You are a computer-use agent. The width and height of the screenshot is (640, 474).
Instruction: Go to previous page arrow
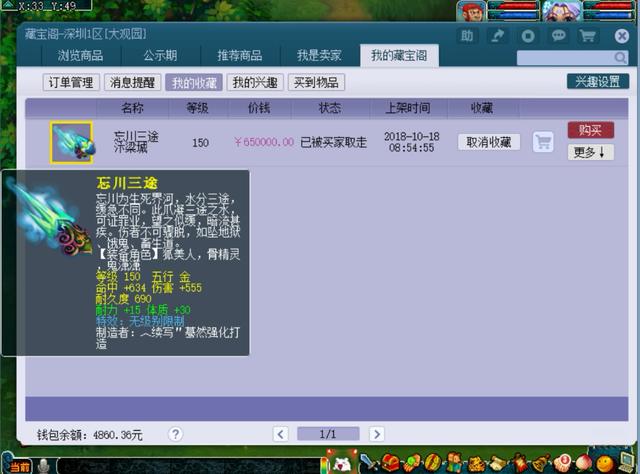pyautogui.click(x=280, y=434)
